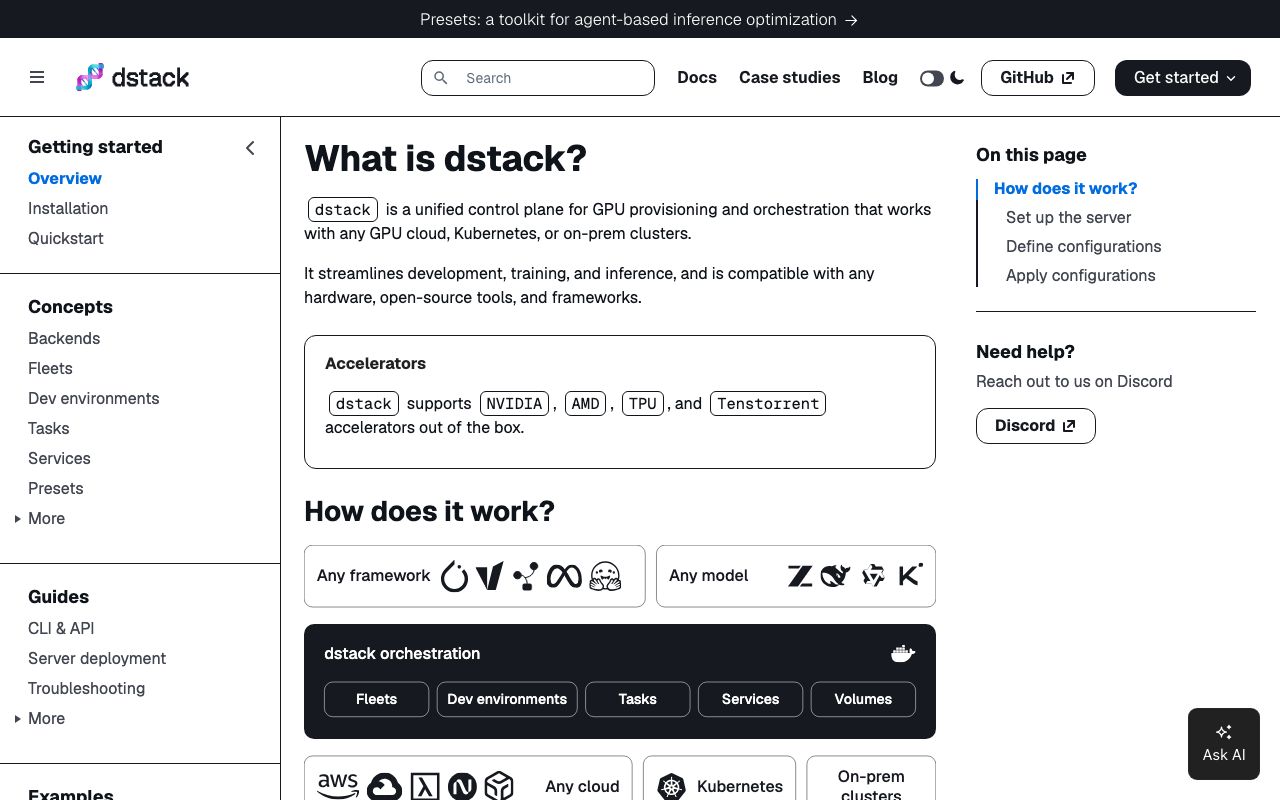This screenshot has width=1280, height=800.
Task: Click the V-shaped vLLM icon in Any framework
Action: click(490, 576)
